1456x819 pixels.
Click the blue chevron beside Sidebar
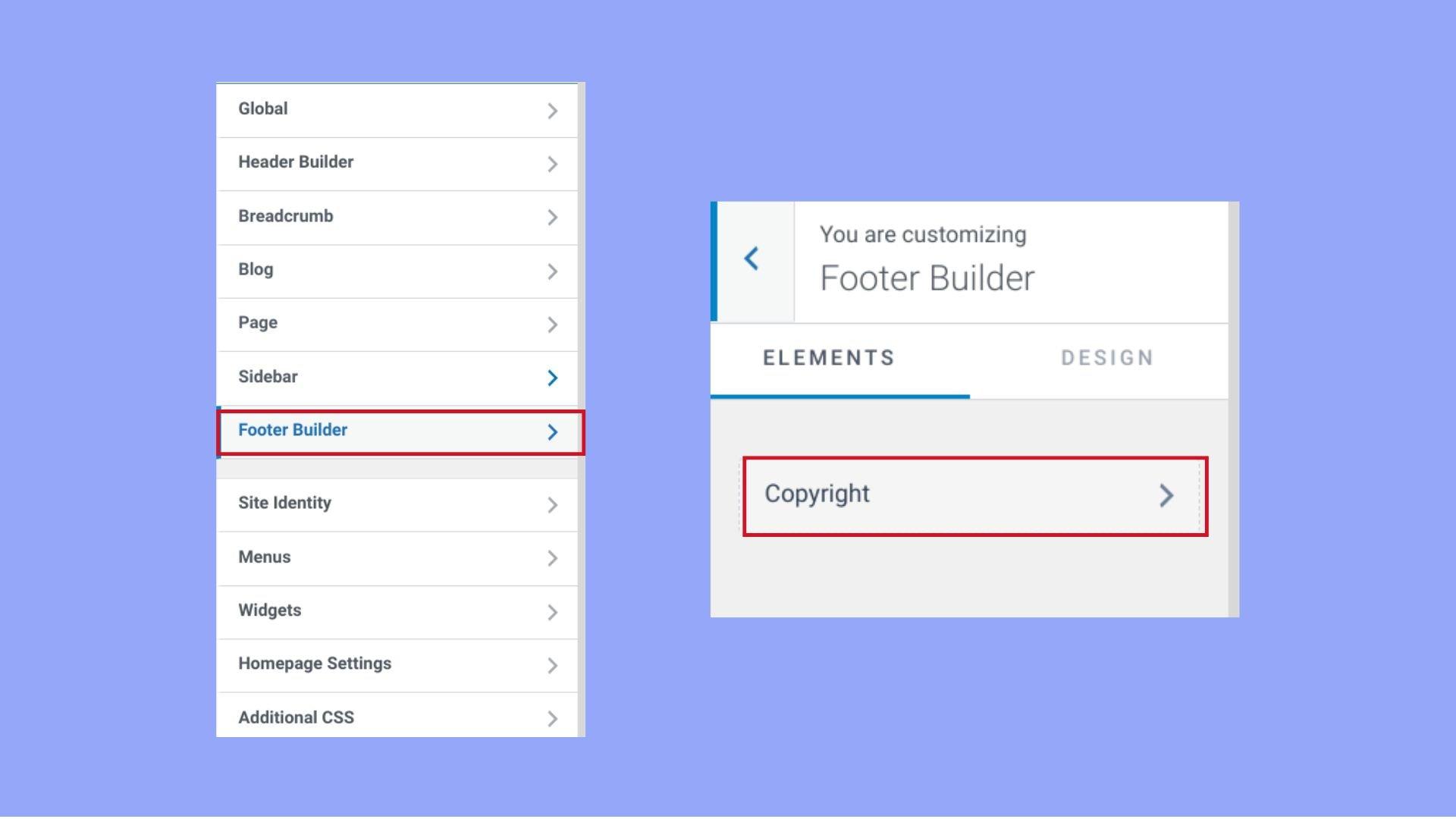[552, 378]
